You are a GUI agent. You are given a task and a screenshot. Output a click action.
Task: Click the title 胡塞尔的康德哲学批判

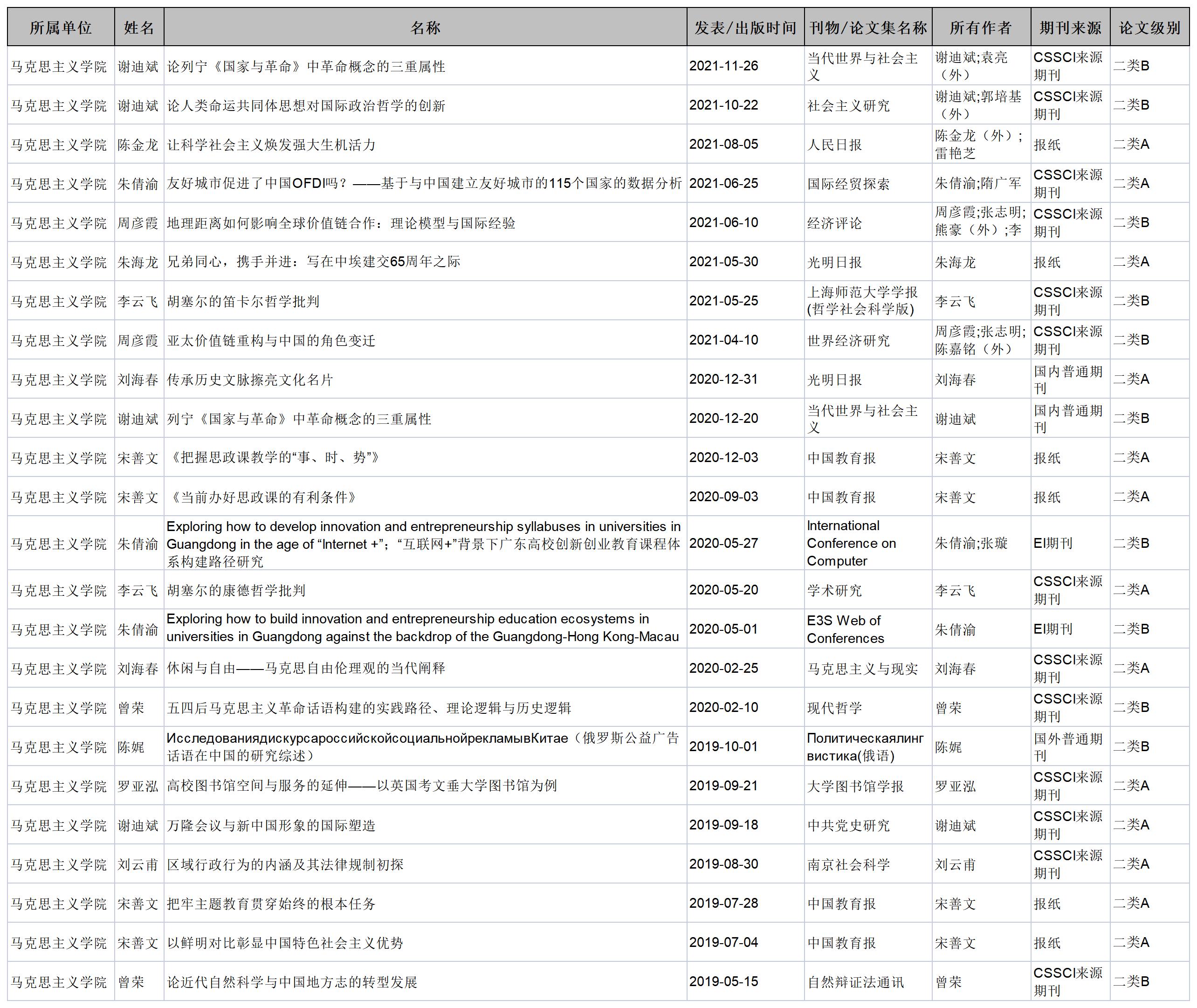click(x=236, y=590)
